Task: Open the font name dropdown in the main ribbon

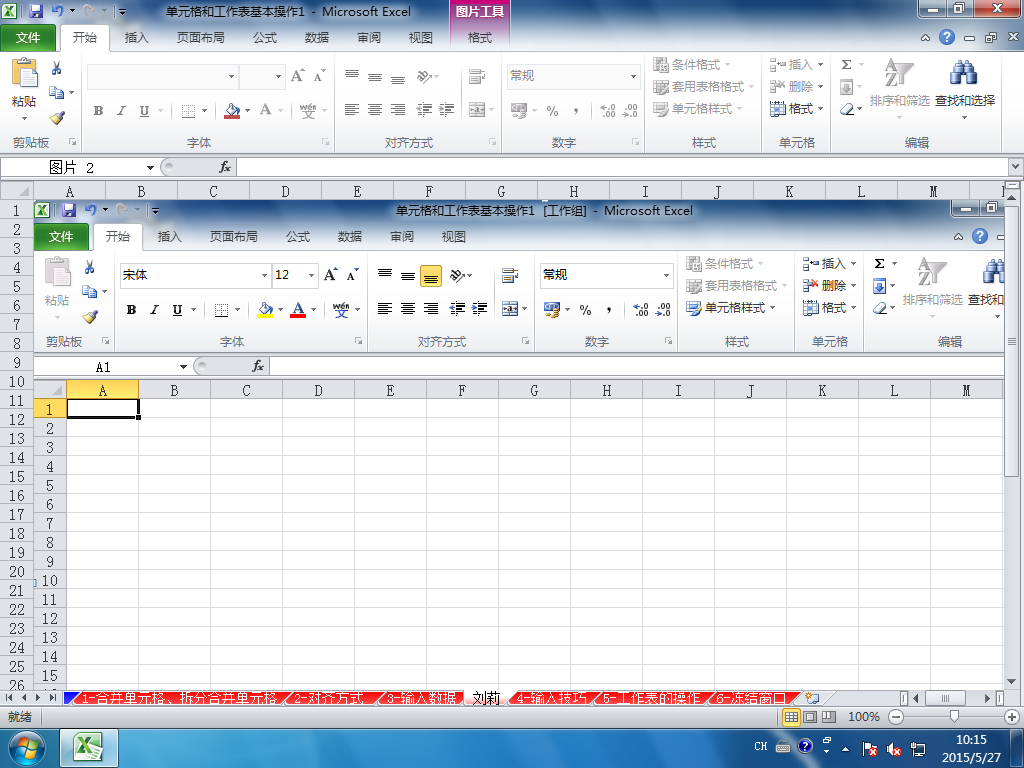Action: tap(231, 76)
